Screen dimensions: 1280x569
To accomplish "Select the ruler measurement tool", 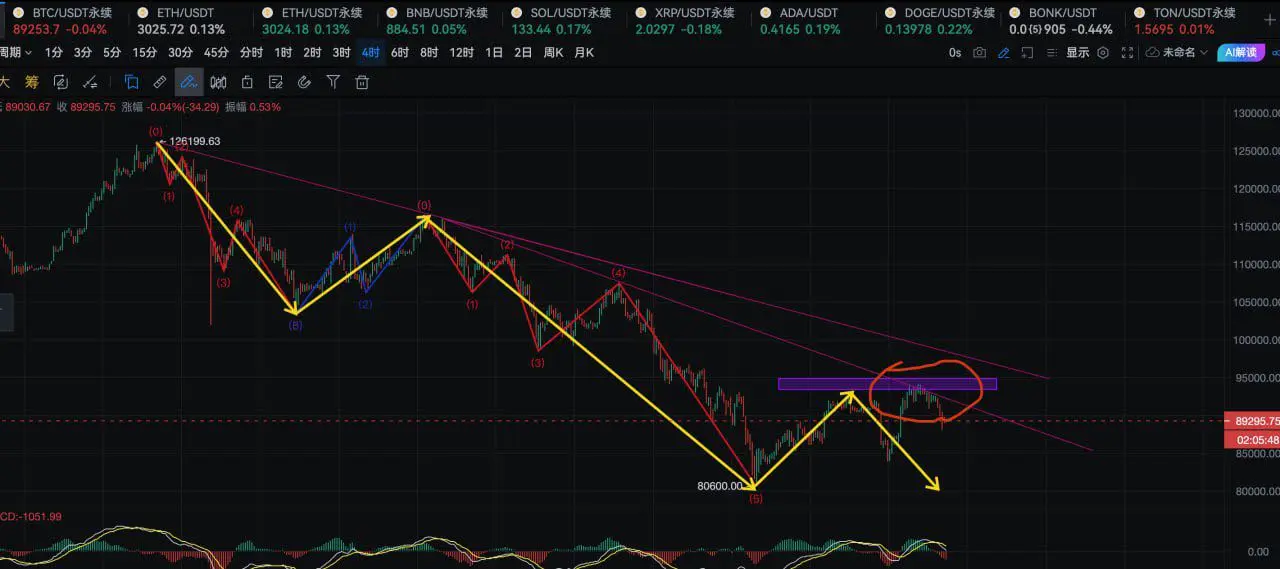I will coord(160,82).
